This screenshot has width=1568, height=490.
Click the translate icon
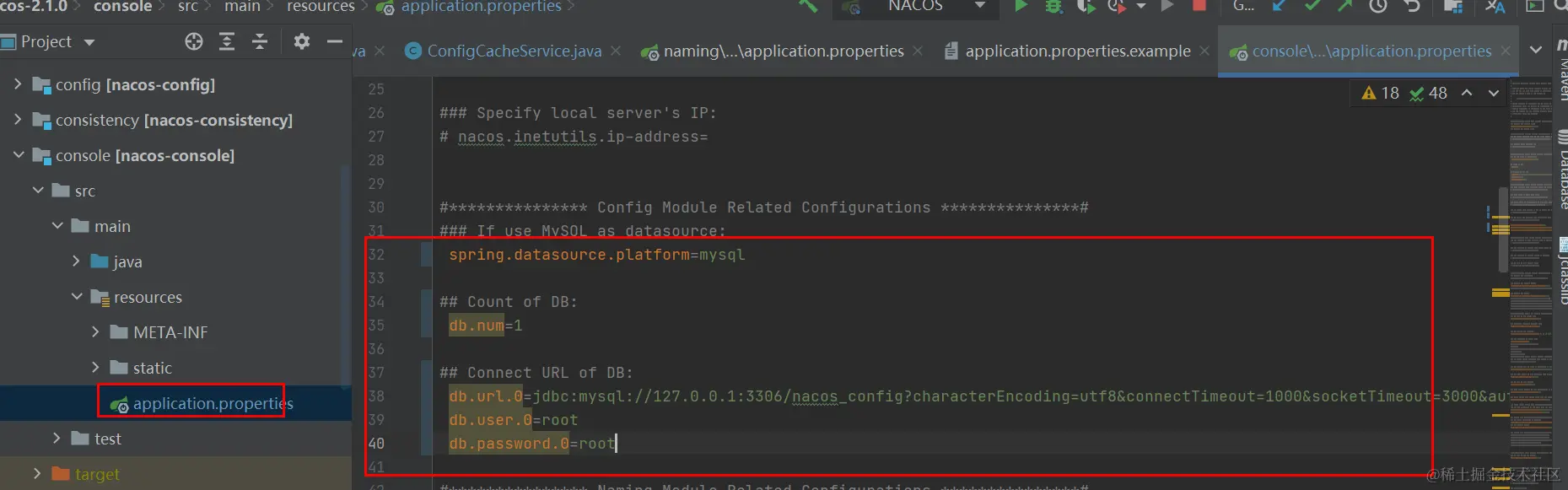(1495, 6)
